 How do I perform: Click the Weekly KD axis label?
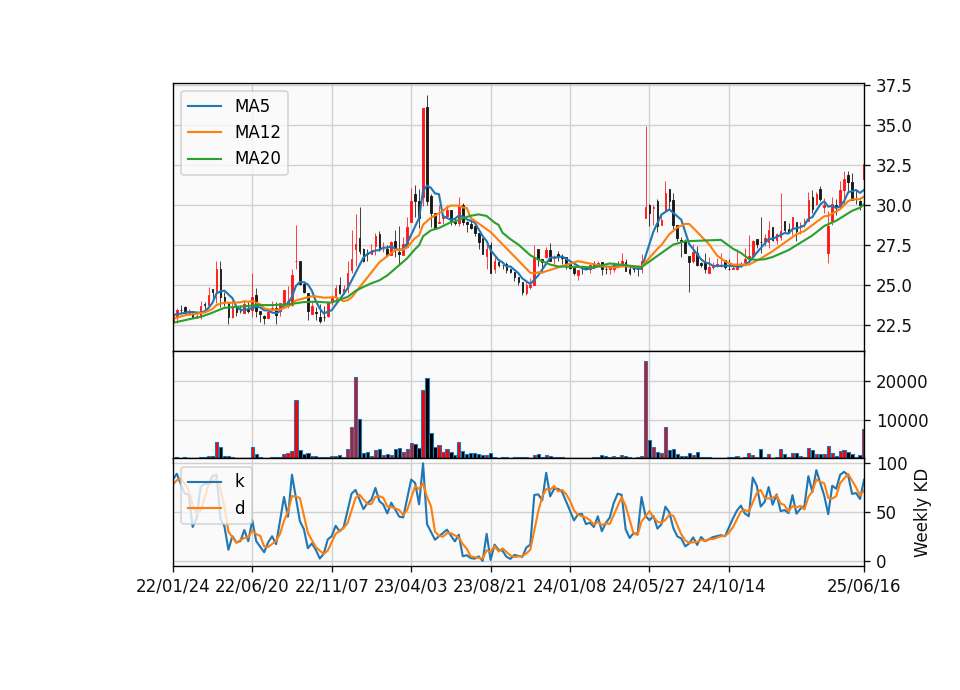921,514
